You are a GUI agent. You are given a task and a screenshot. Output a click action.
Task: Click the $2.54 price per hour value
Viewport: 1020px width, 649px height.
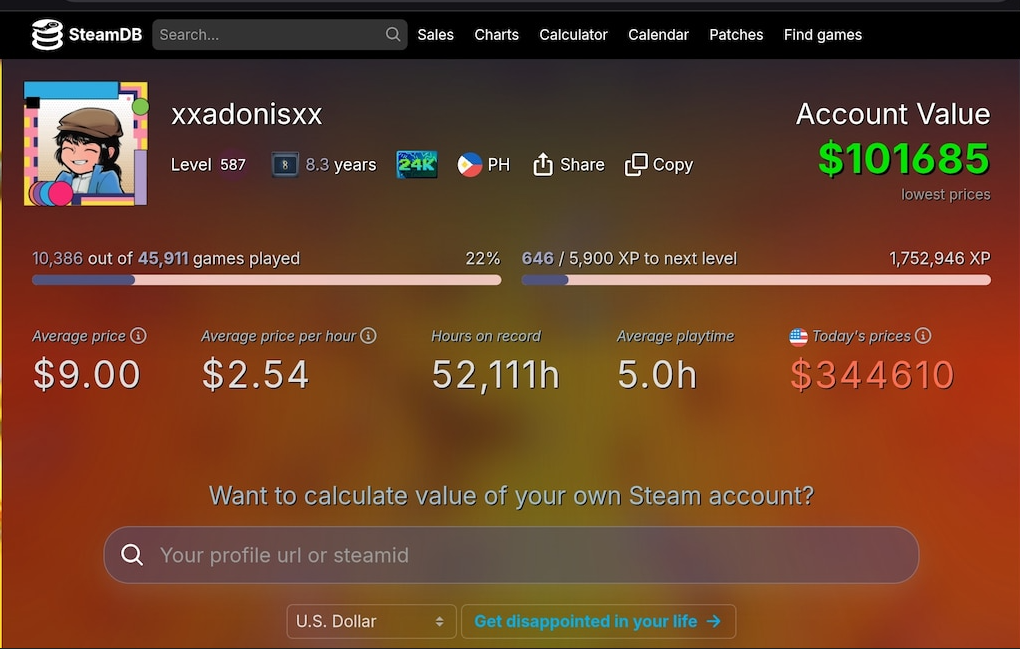point(255,375)
